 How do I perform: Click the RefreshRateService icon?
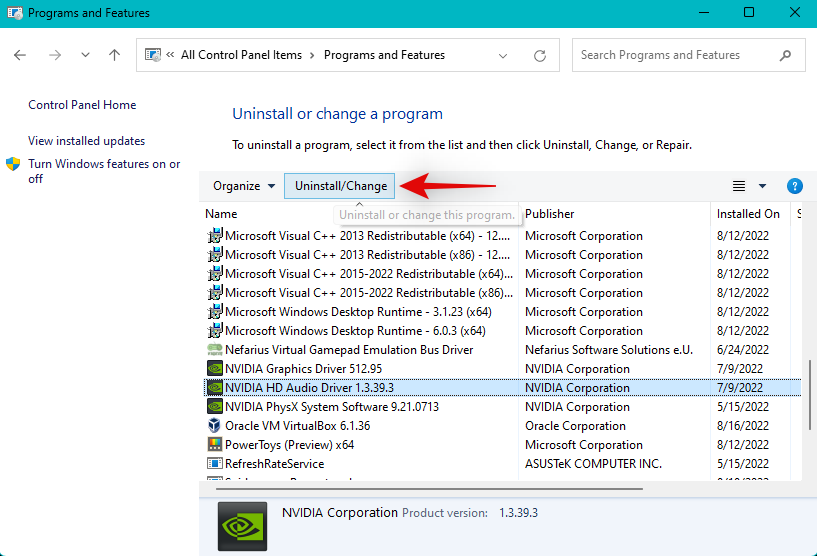coord(215,464)
